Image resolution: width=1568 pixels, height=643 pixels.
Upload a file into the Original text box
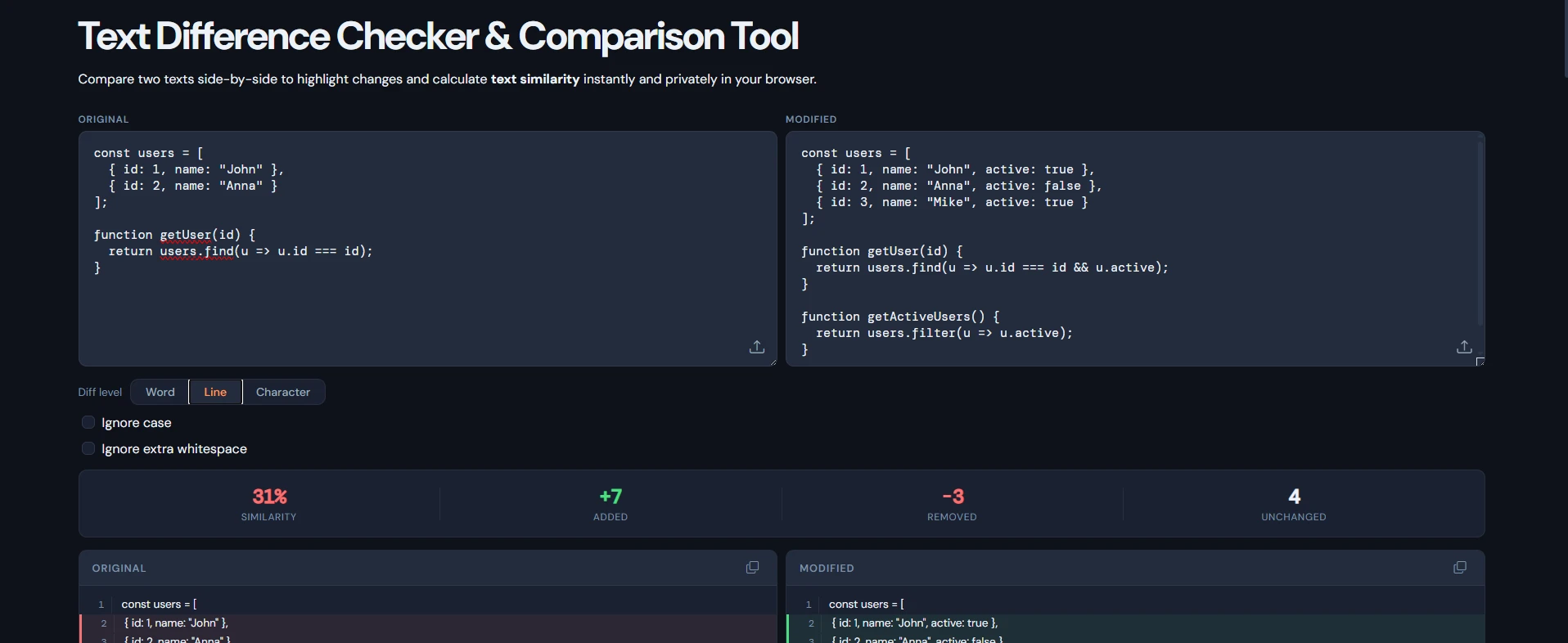pos(757,347)
